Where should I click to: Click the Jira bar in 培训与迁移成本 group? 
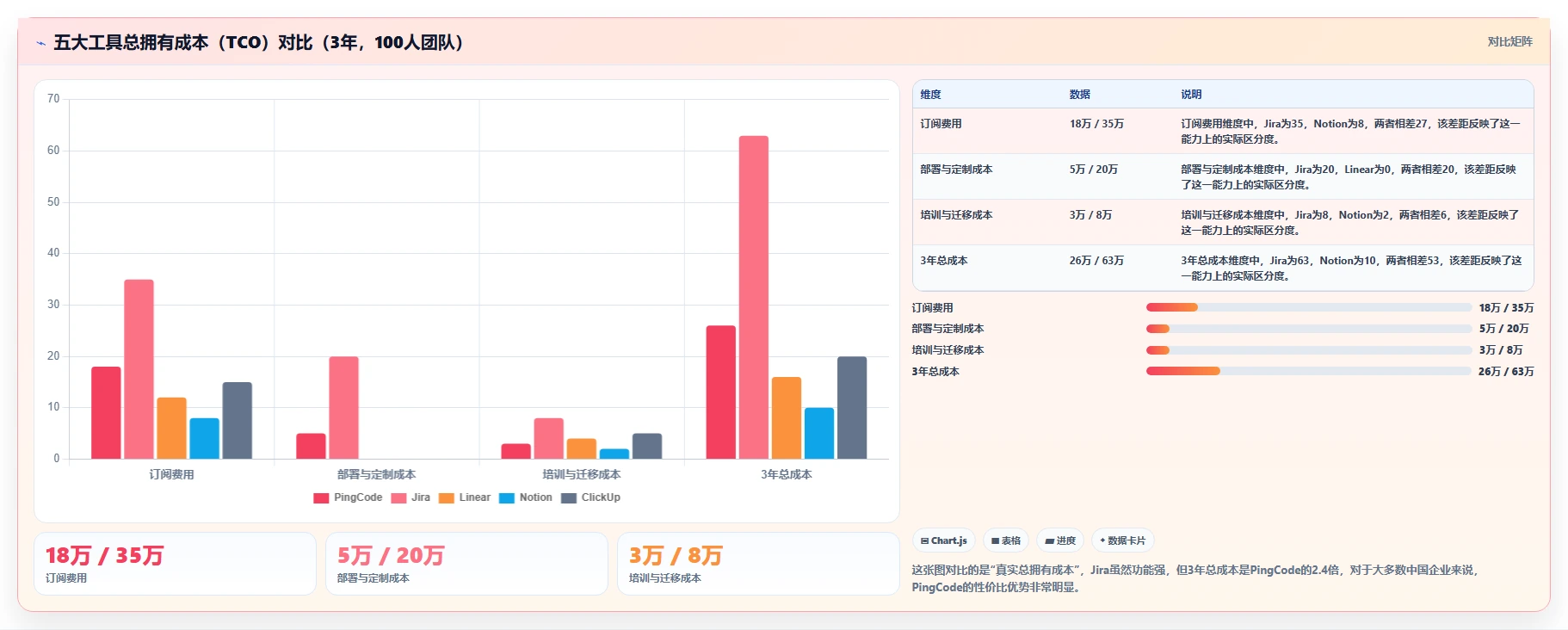point(548,439)
